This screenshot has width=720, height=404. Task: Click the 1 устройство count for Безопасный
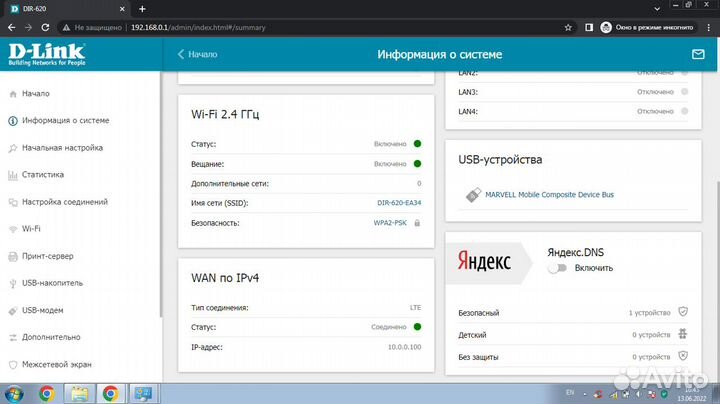click(x=650, y=313)
